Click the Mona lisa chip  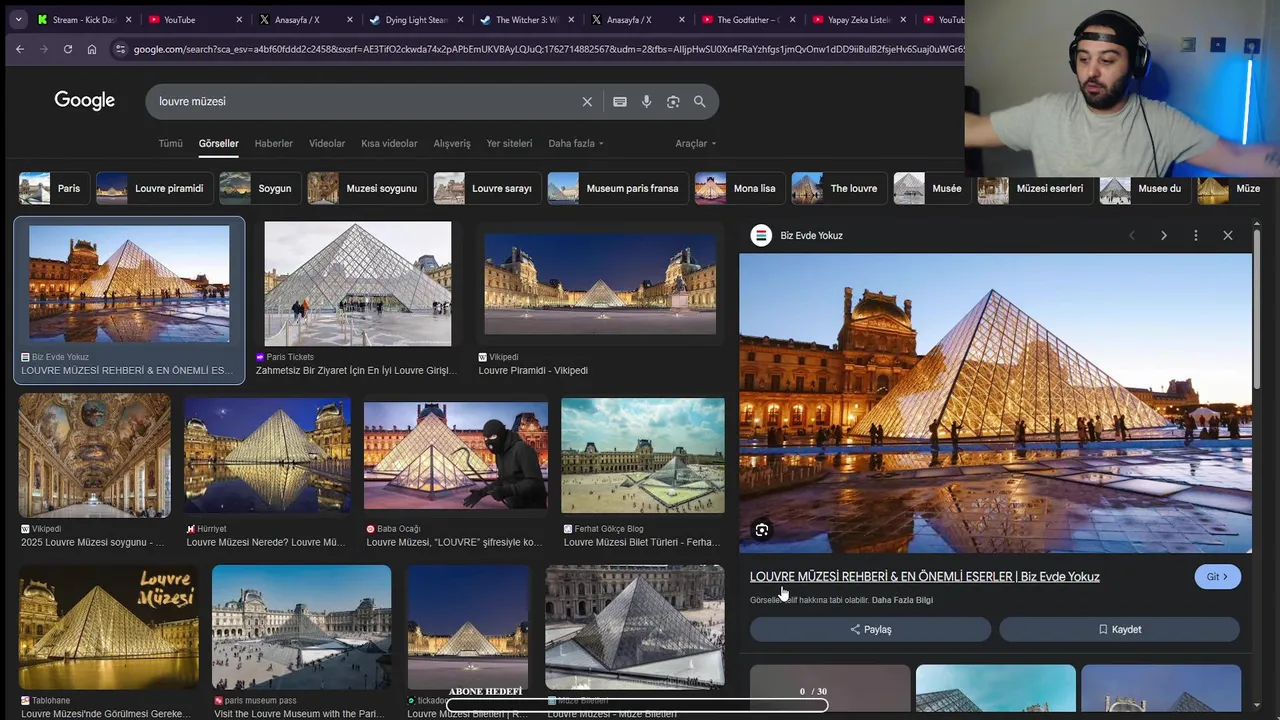[x=739, y=188]
